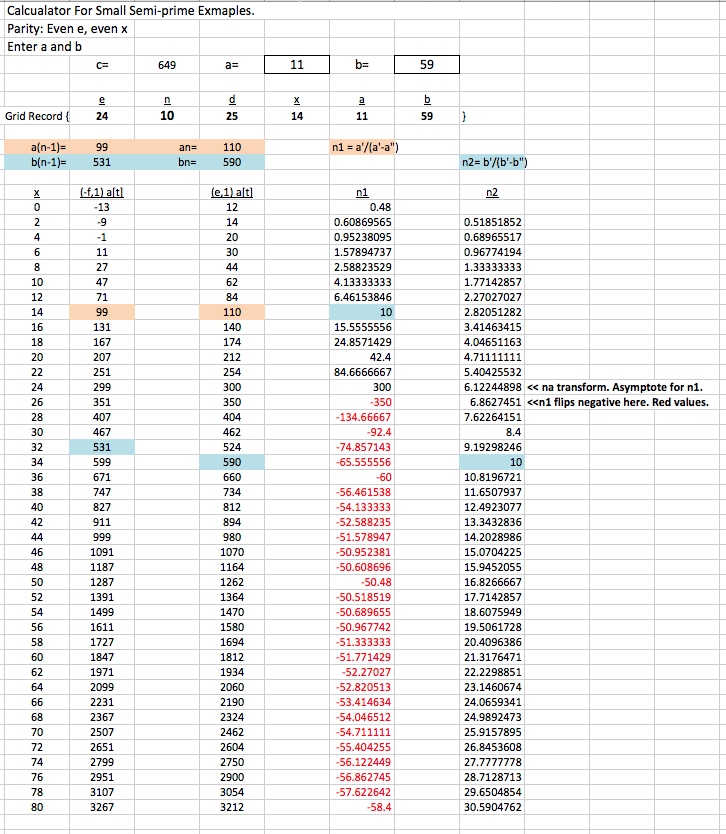Image resolution: width=726 pixels, height=834 pixels.
Task: Select the red value -51.333333
Action: click(363, 643)
